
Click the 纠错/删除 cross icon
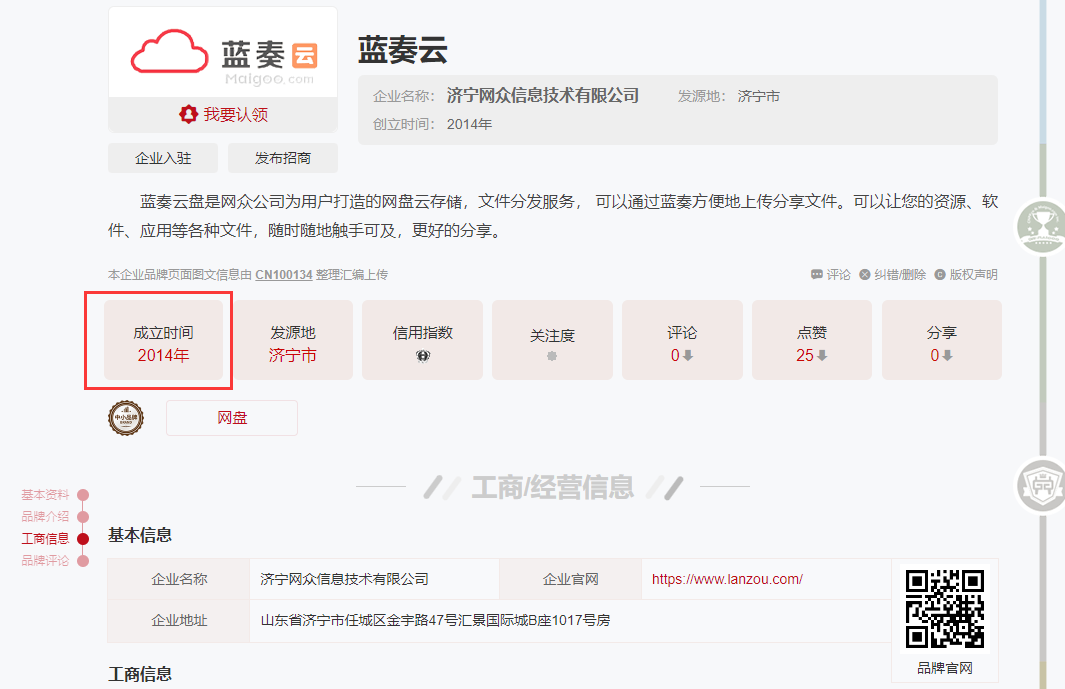[865, 275]
